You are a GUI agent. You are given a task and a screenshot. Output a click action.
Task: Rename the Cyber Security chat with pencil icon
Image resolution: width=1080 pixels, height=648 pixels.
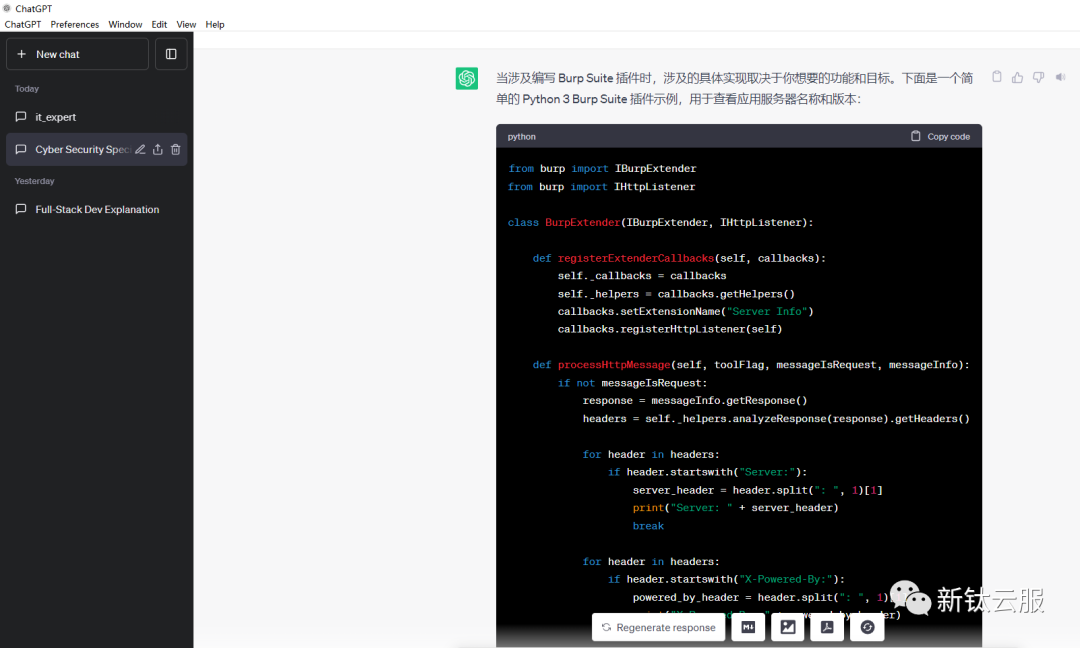(140, 150)
